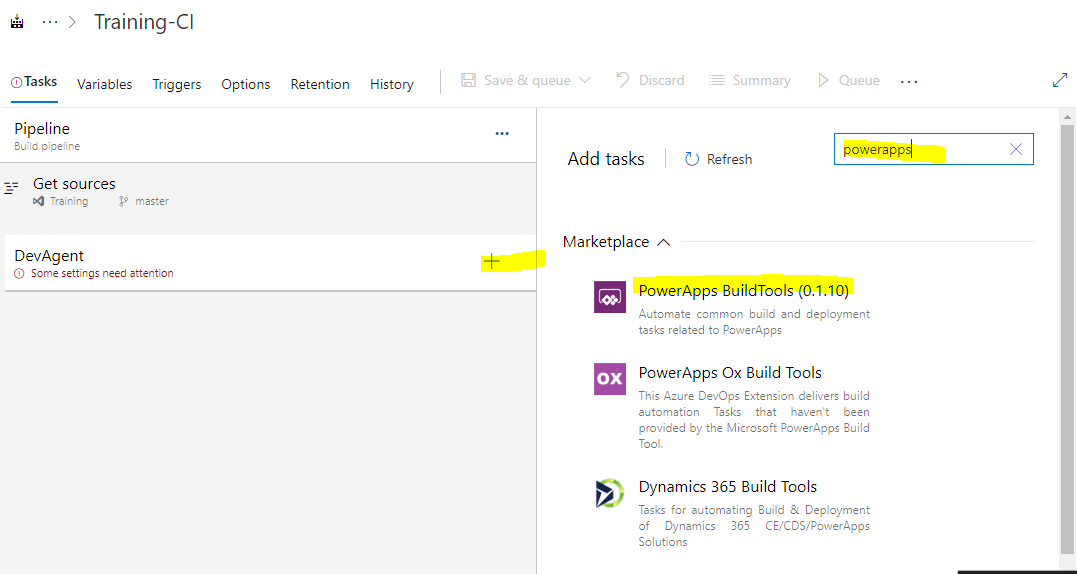Click the Get sources list icon
This screenshot has height=574, width=1077.
coord(11,187)
